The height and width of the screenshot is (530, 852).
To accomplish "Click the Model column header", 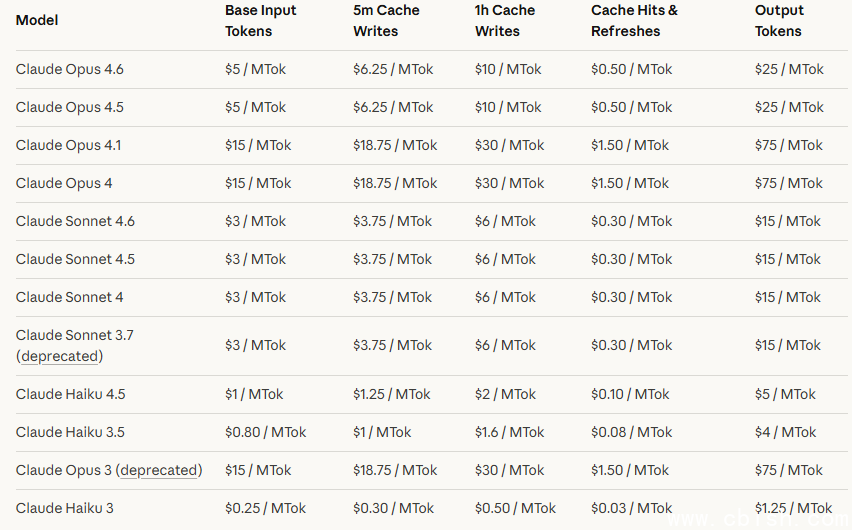I will pyautogui.click(x=36, y=20).
